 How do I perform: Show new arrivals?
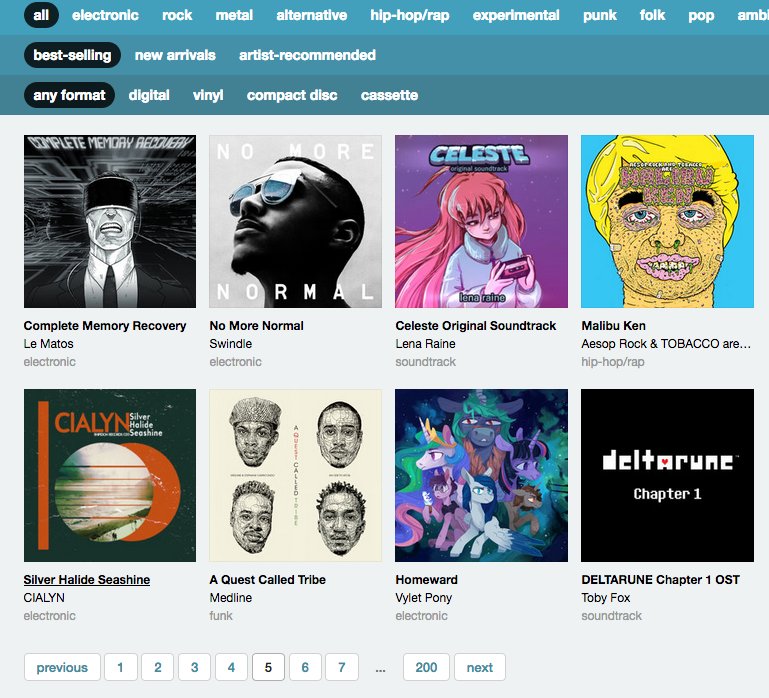click(x=175, y=55)
